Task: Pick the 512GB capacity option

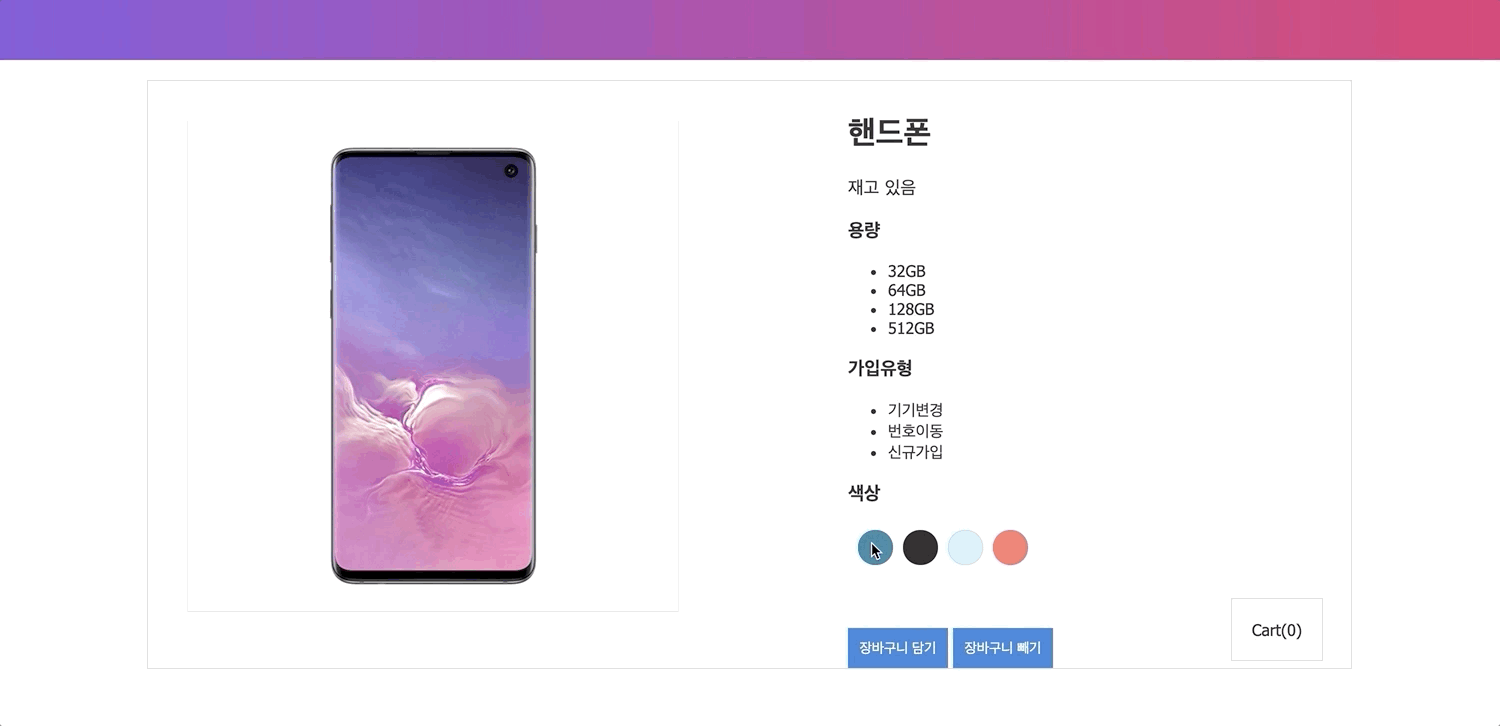Action: click(911, 328)
